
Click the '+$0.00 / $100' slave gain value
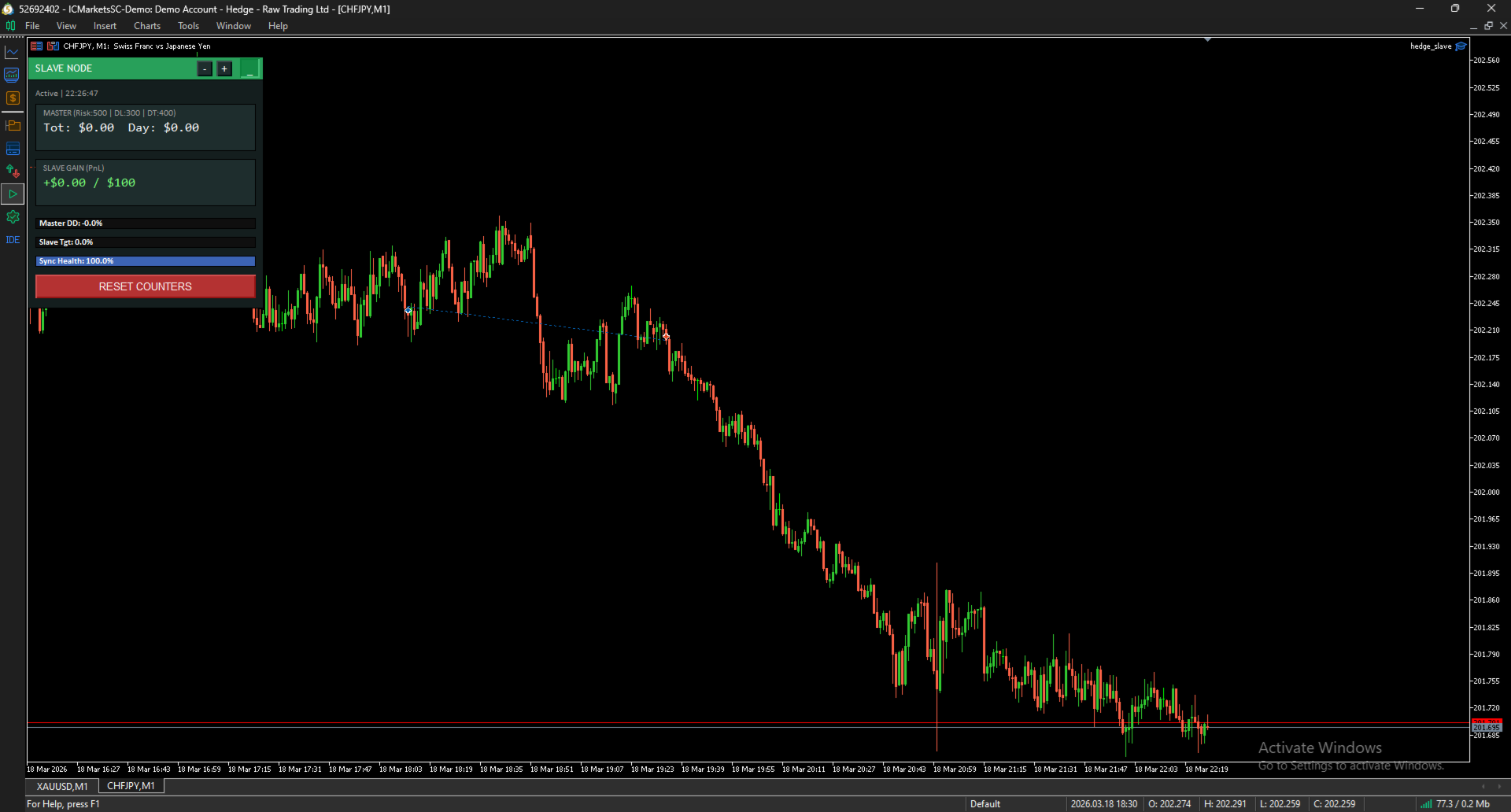click(x=89, y=183)
